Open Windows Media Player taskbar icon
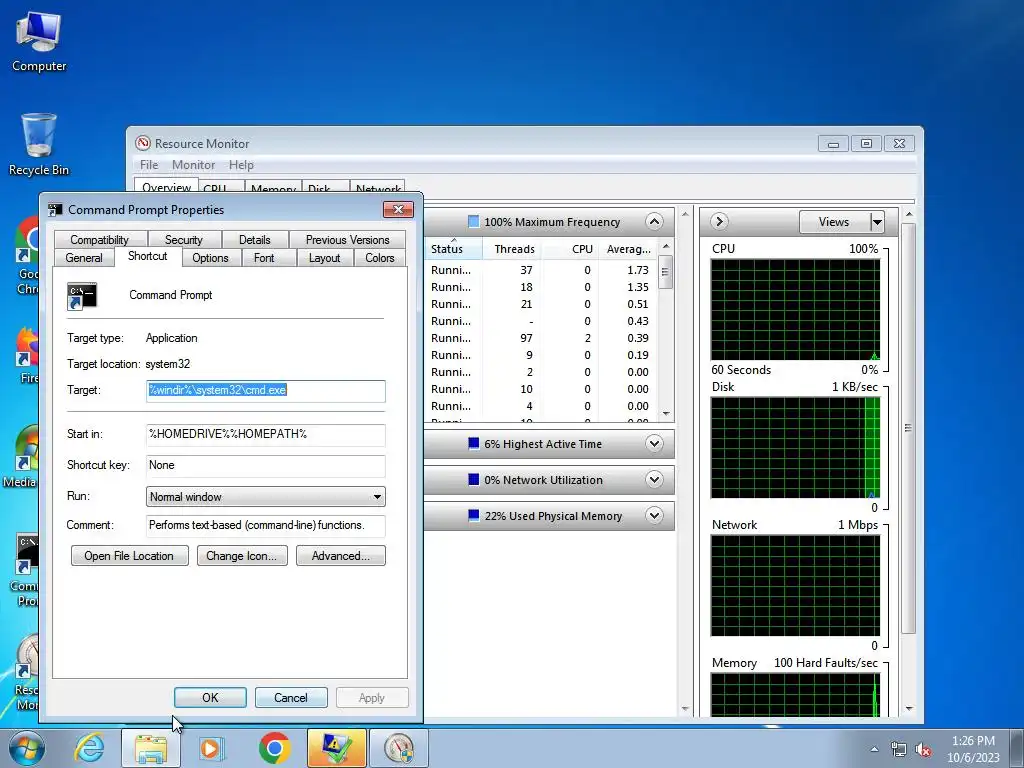 coord(211,748)
